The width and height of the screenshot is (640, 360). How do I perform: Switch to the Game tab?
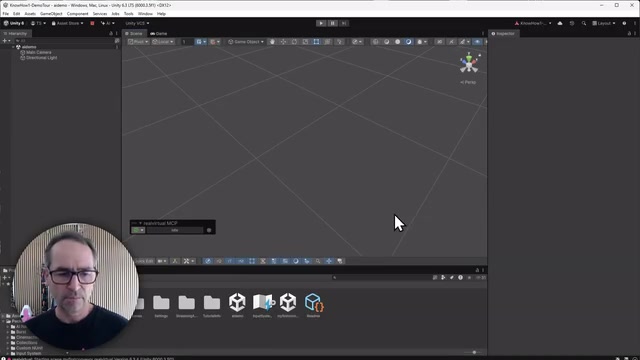159,33
